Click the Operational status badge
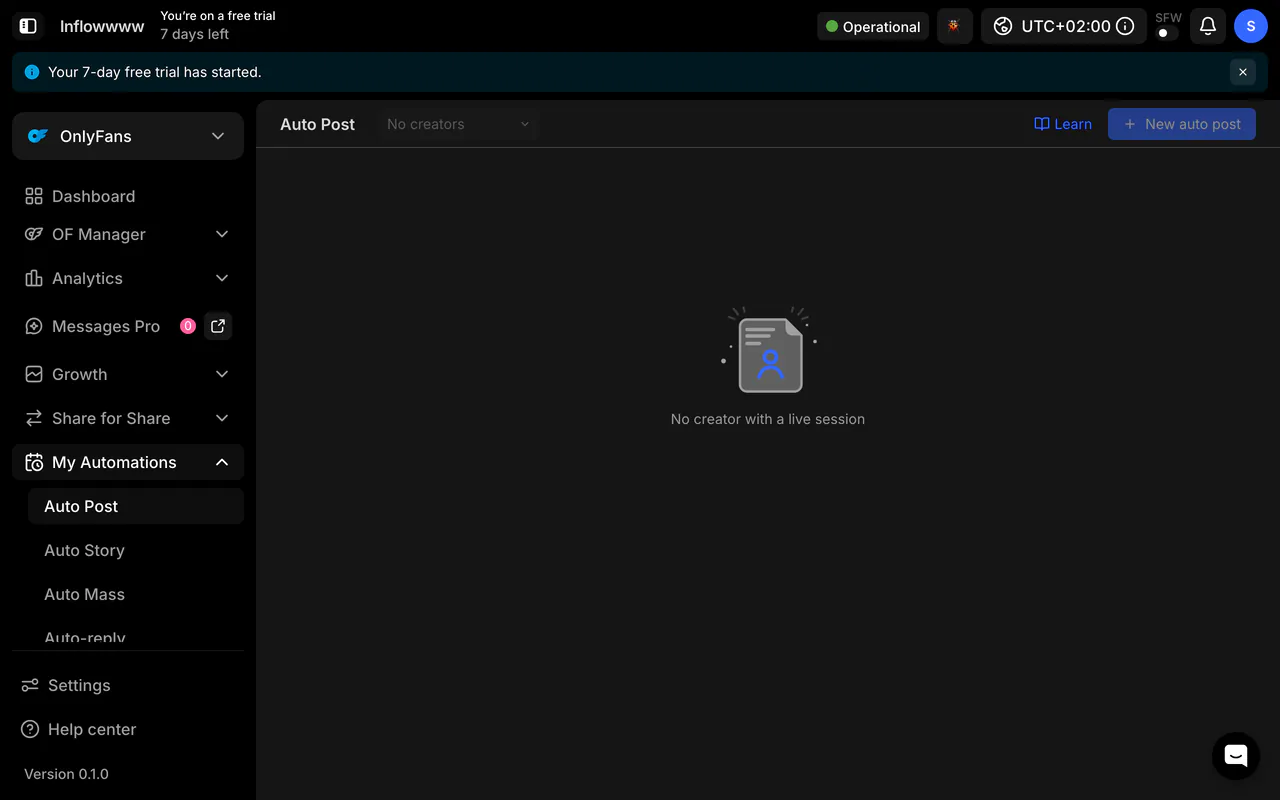Image resolution: width=1280 pixels, height=800 pixels. tap(873, 26)
